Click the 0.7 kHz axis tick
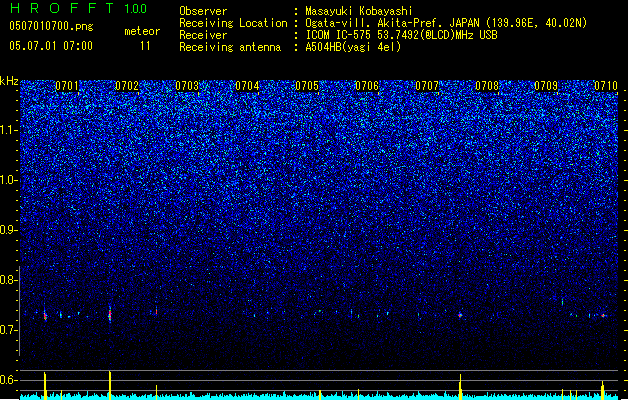Image resolution: width=629 pixels, height=400 pixels. point(9,330)
